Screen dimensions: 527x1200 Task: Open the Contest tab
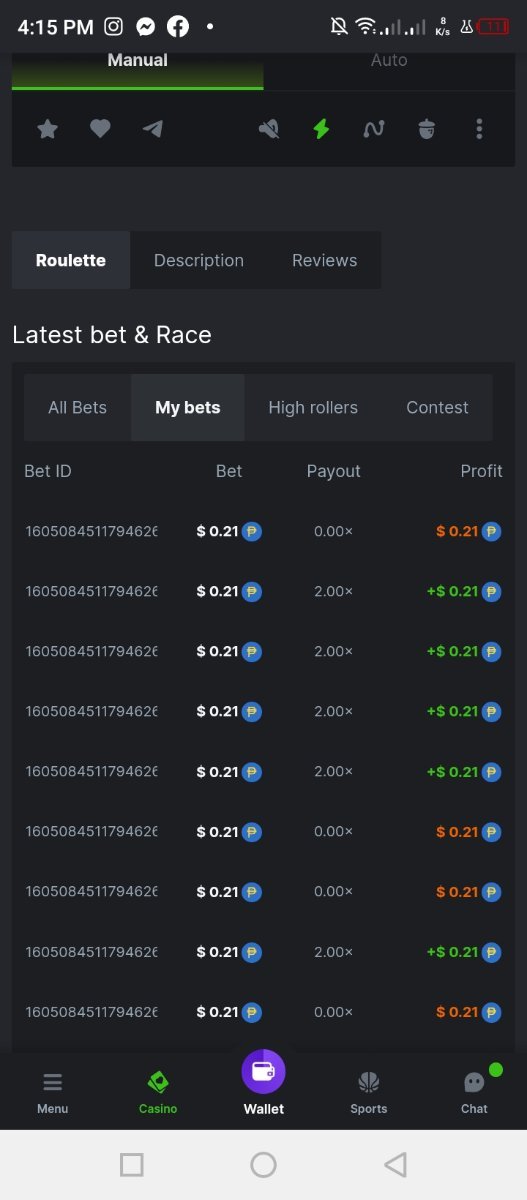pos(437,407)
